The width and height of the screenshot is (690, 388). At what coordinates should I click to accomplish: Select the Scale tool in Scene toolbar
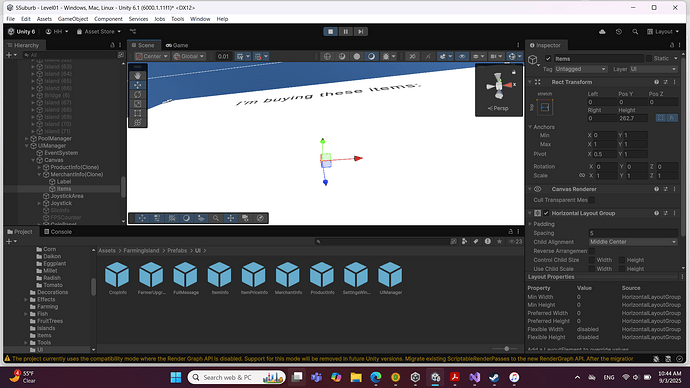(137, 104)
